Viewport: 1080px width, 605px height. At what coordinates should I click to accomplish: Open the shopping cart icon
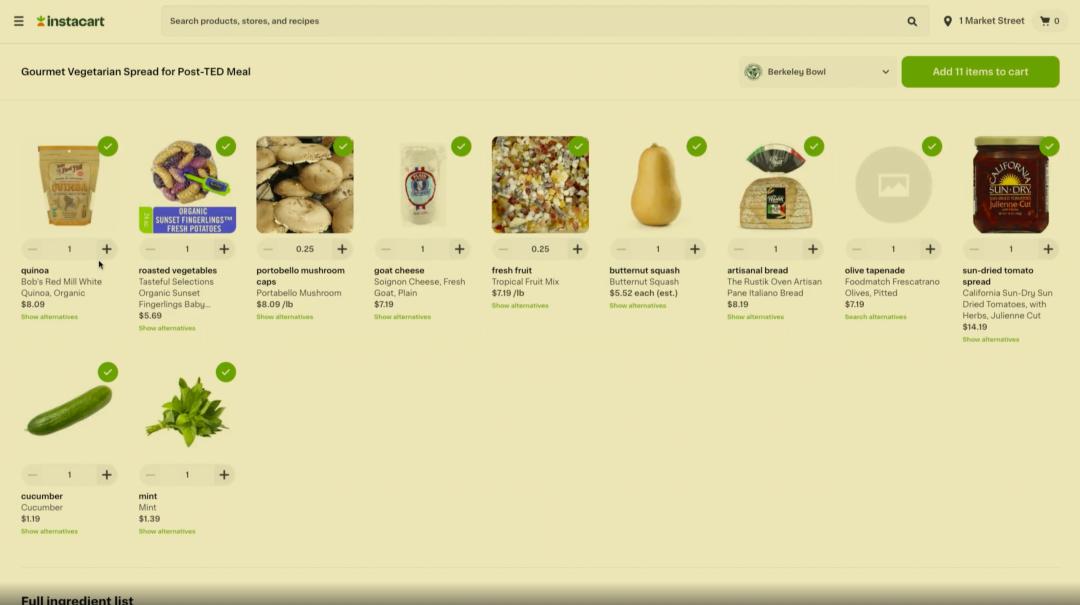(x=1045, y=21)
